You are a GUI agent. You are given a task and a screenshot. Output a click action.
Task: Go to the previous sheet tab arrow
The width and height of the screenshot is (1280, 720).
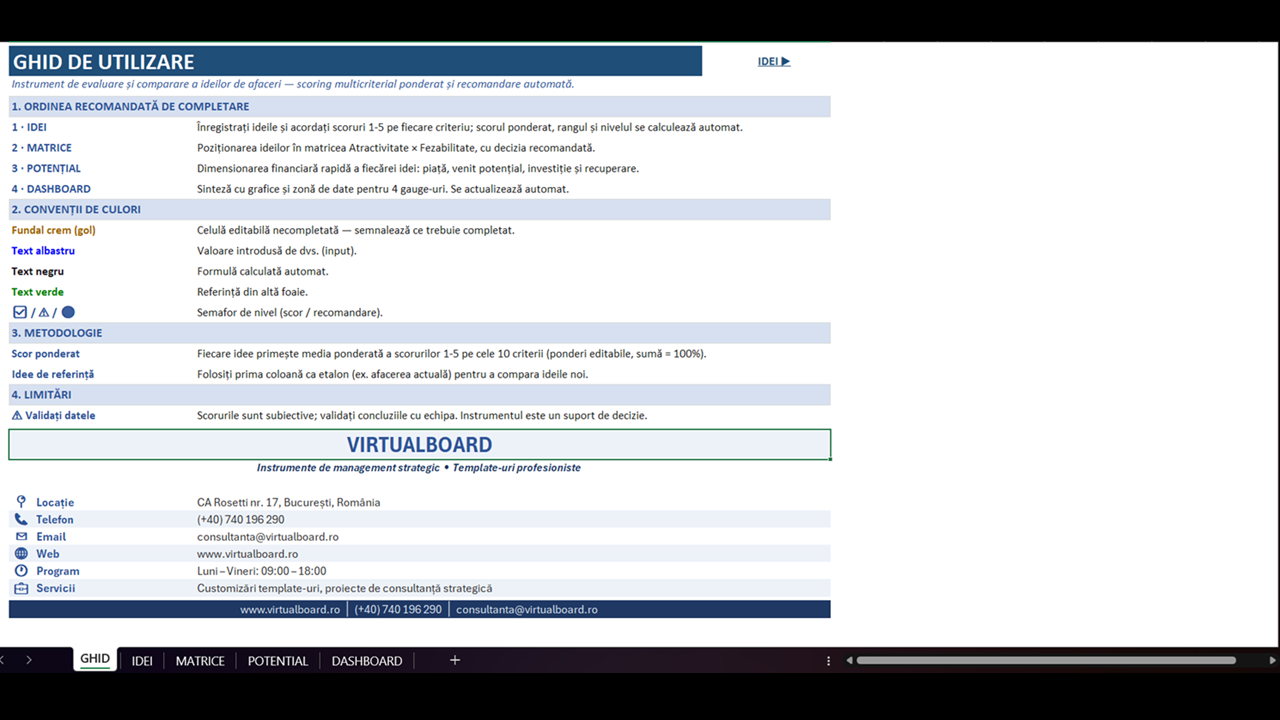pyautogui.click(x=3, y=660)
